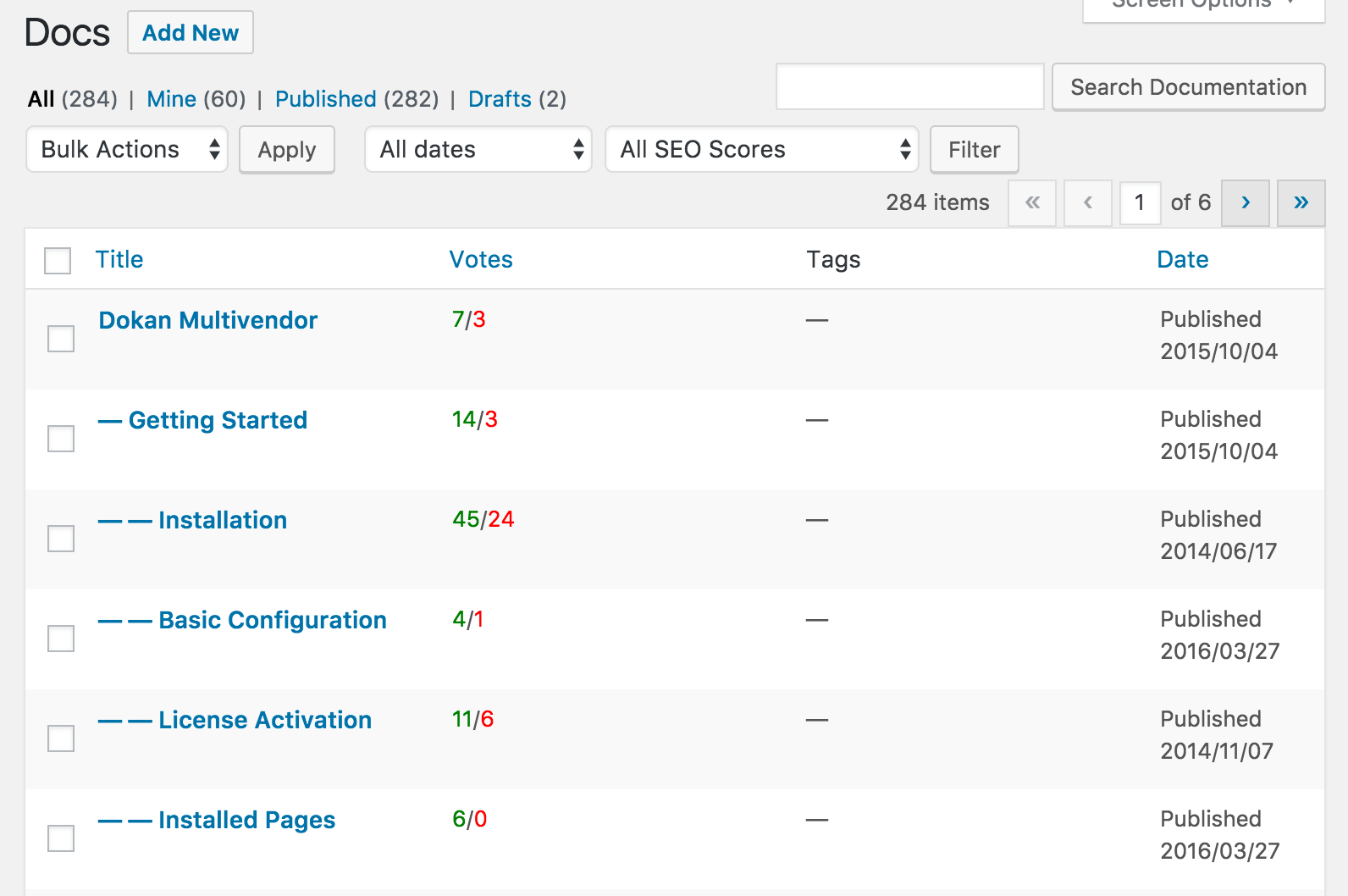Open the All SEO Scores dropdown
Viewport: 1348px width, 896px height.
(761, 150)
